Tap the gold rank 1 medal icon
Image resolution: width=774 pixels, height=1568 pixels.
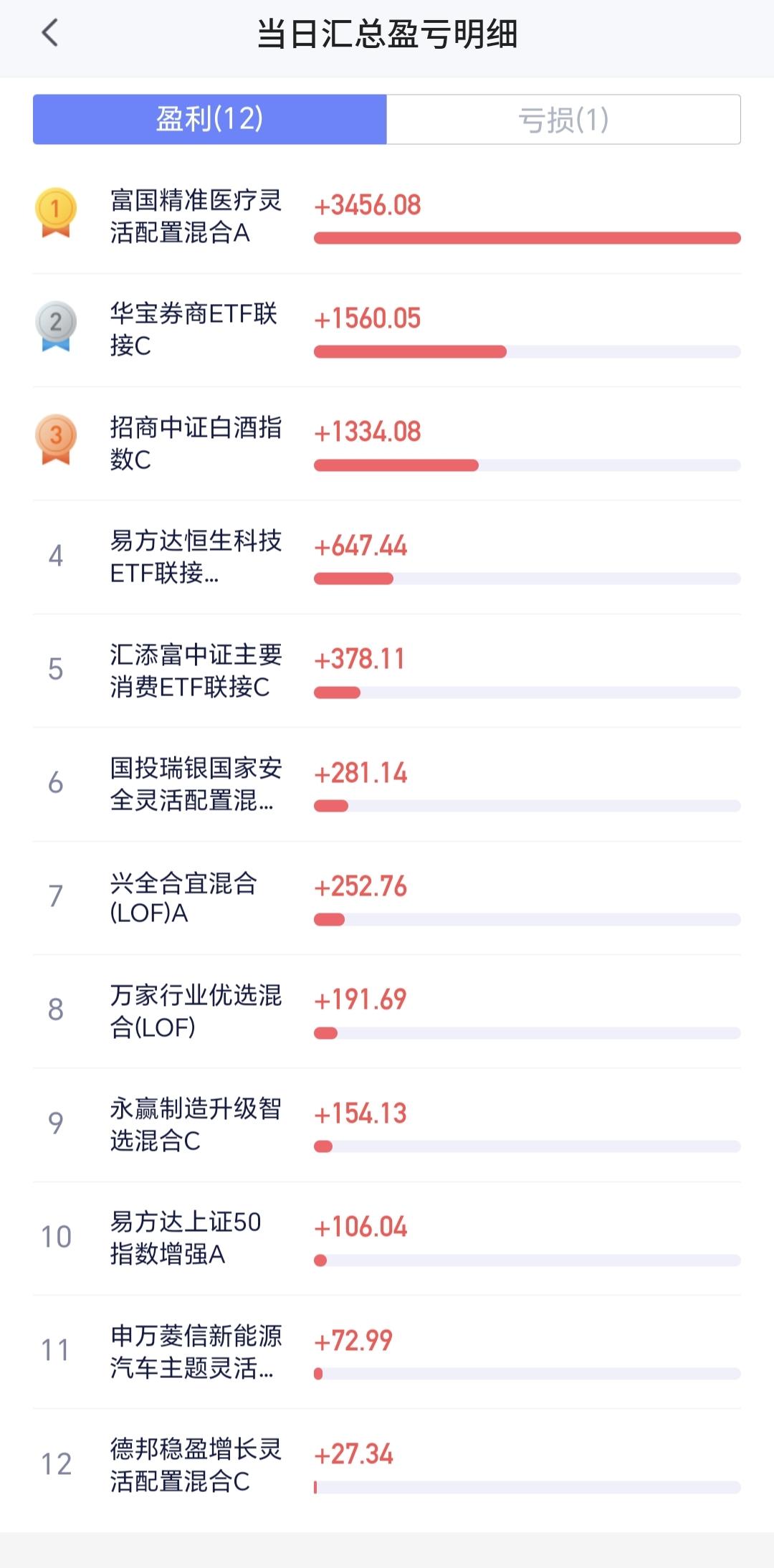click(x=56, y=212)
